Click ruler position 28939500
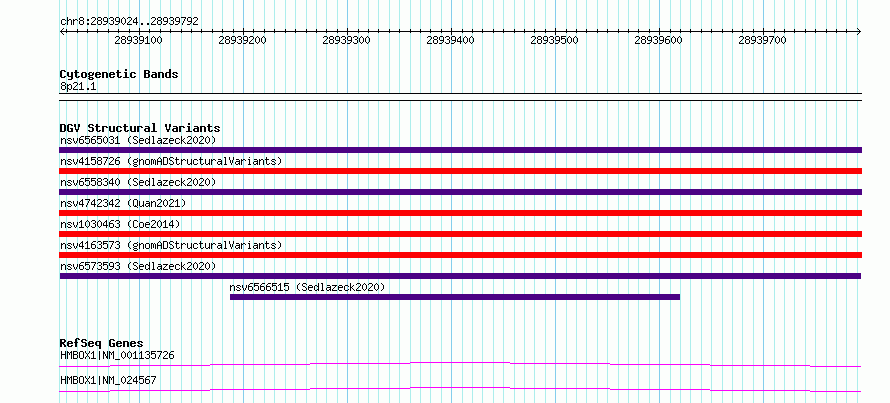The width and height of the screenshot is (890, 403). (x=554, y=40)
